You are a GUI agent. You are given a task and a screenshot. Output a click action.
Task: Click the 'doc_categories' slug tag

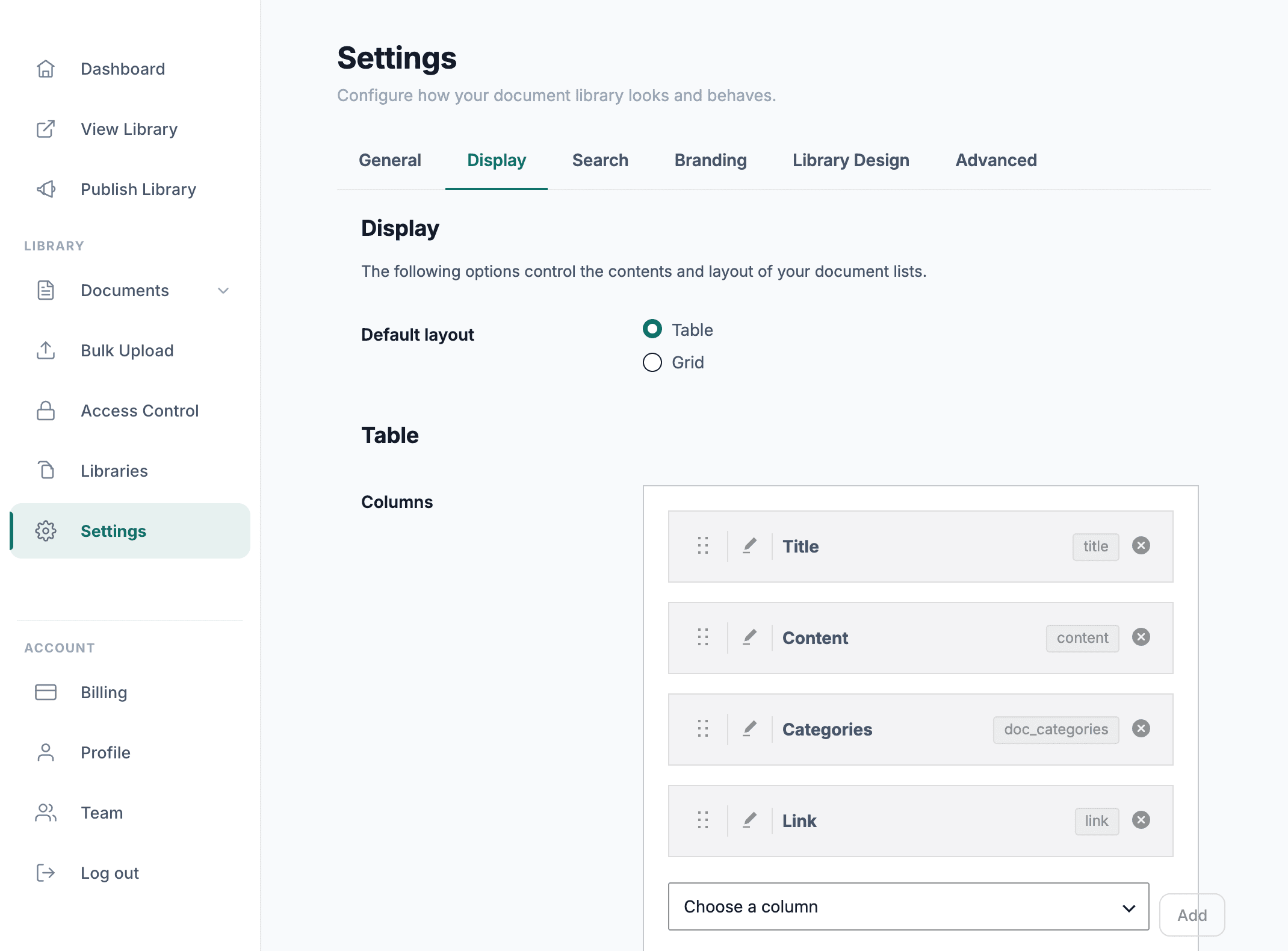[x=1056, y=730]
